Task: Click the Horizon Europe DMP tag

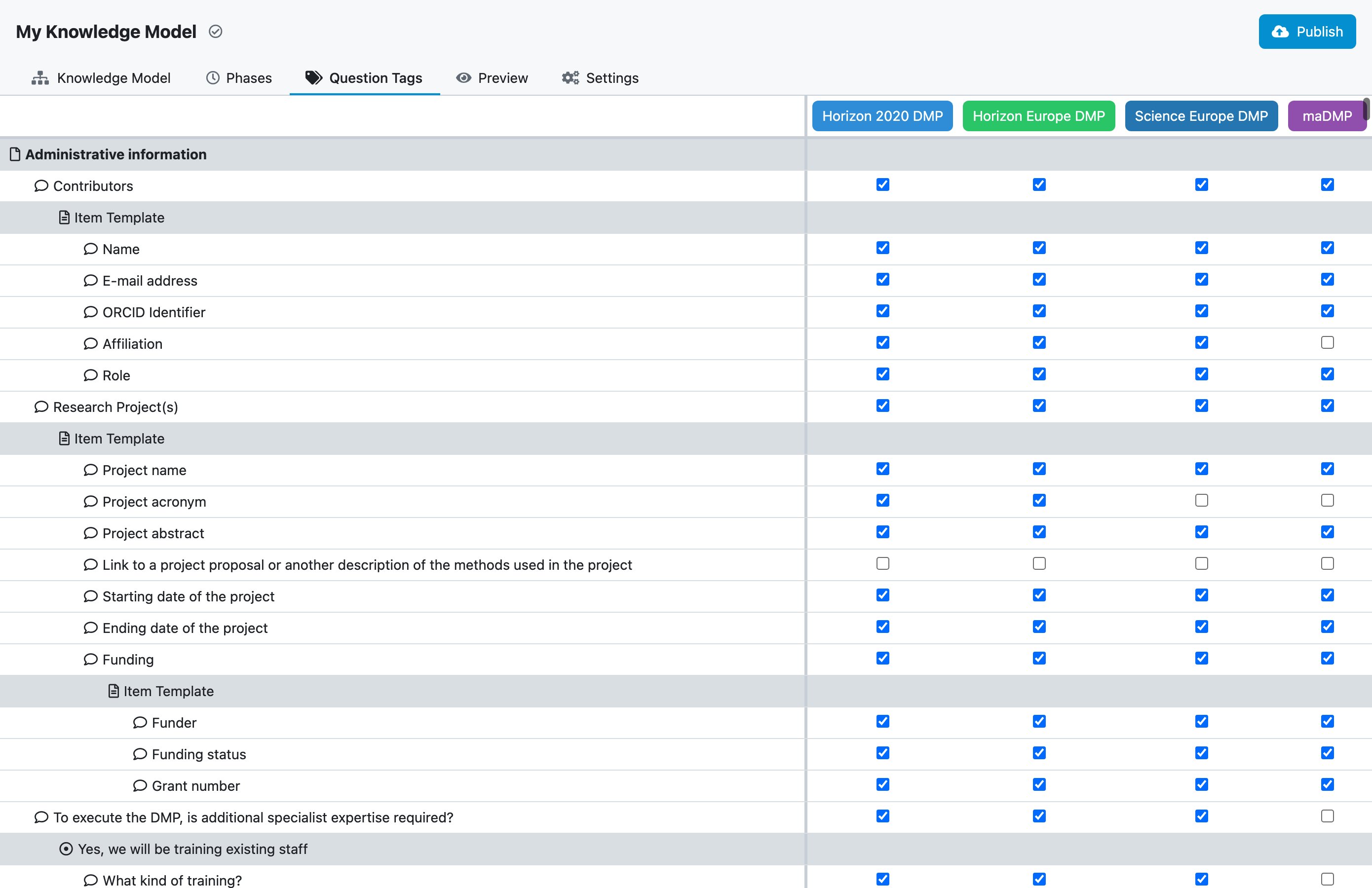Action: (x=1039, y=116)
